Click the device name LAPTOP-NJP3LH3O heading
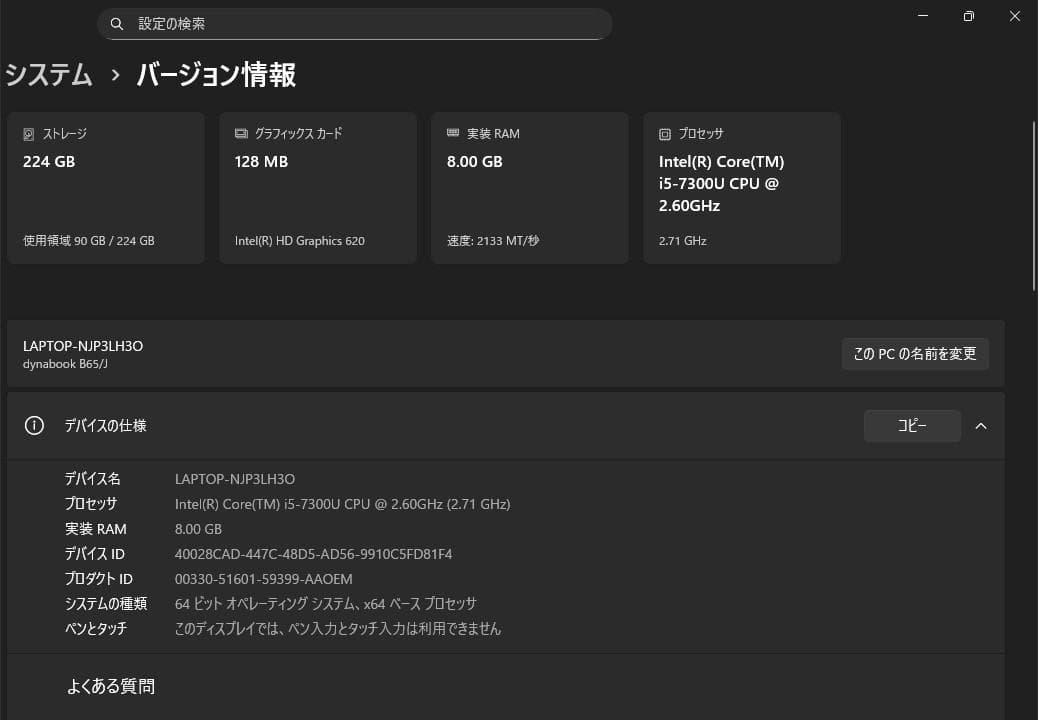Screen dimensions: 1038x720 point(83,345)
